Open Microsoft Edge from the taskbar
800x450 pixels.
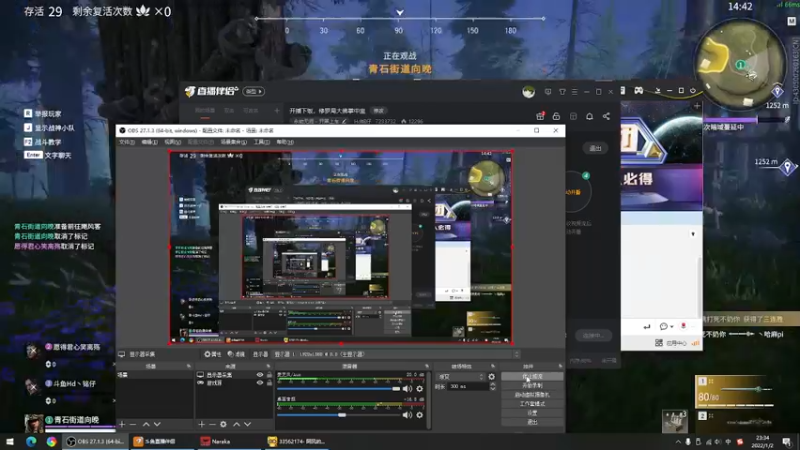pyautogui.click(x=31, y=441)
